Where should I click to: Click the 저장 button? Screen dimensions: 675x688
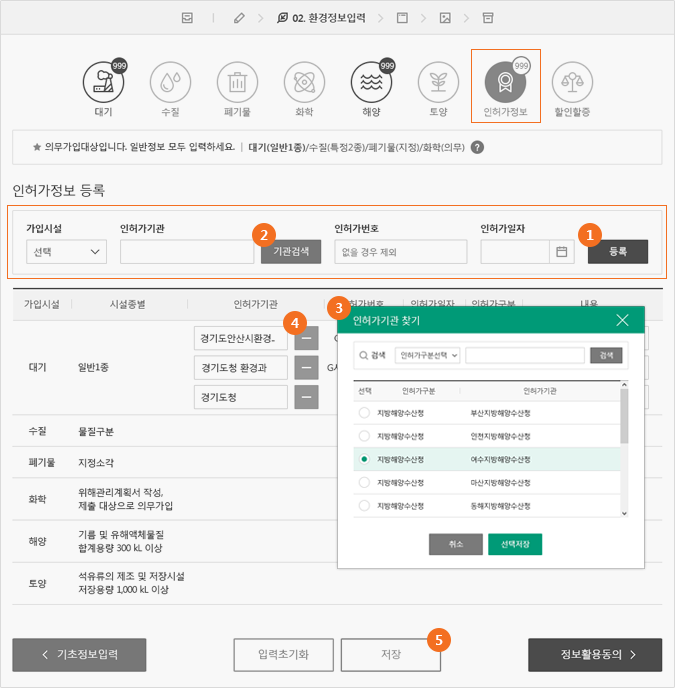(x=391, y=655)
